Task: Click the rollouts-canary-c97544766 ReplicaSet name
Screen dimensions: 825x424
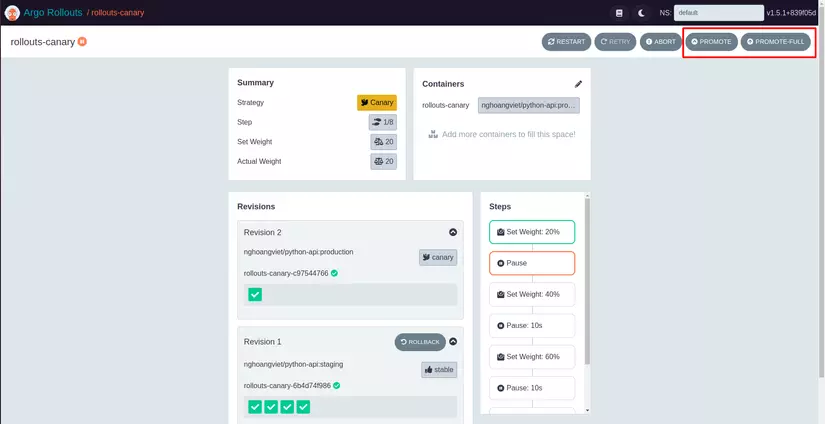Action: pyautogui.click(x=286, y=274)
